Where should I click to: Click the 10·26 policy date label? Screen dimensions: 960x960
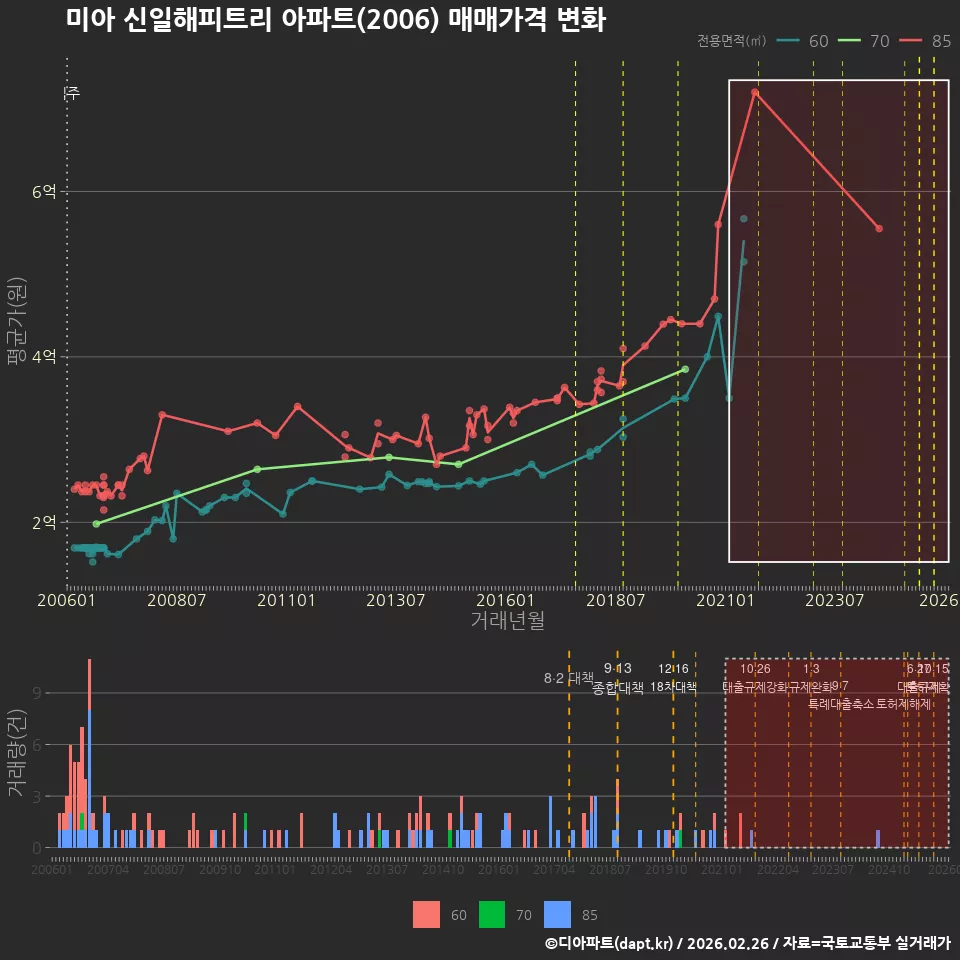point(756,669)
